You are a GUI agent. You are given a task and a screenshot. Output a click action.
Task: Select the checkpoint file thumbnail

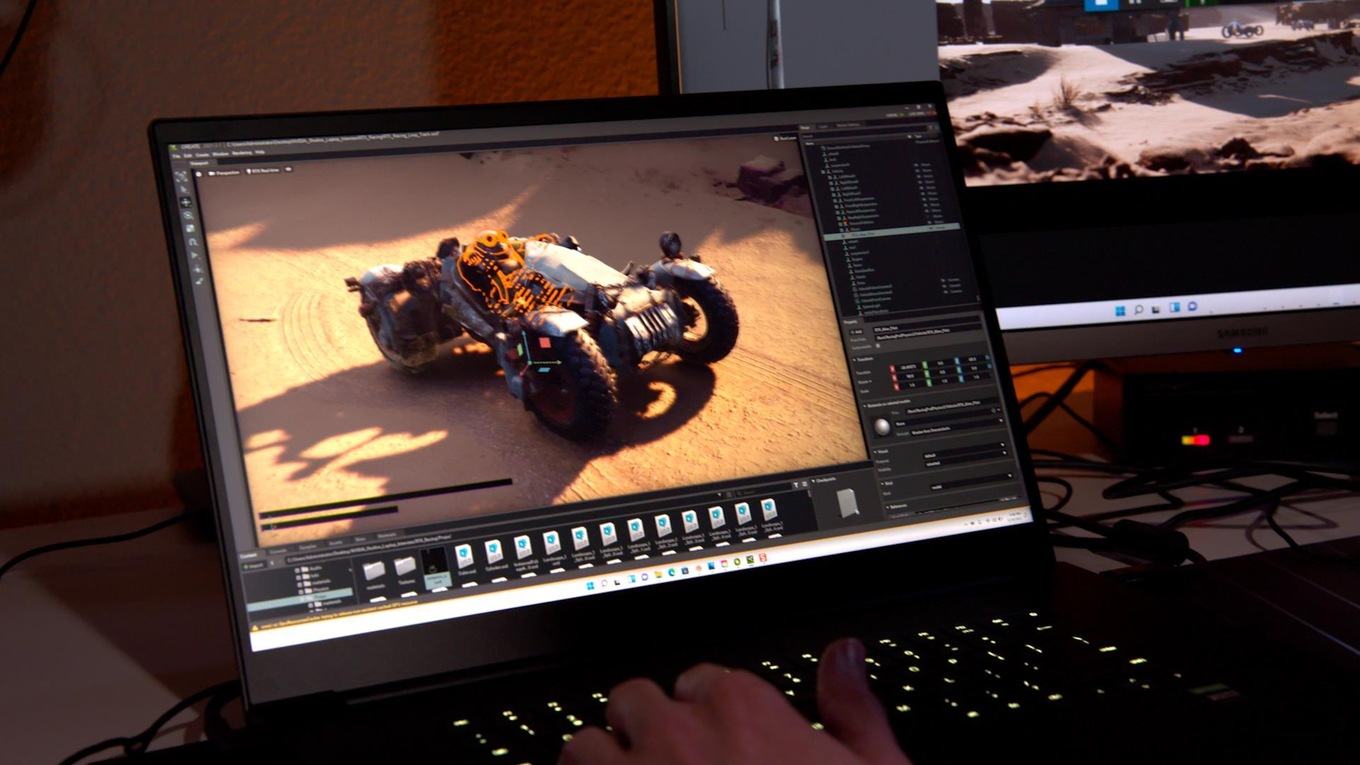(847, 503)
